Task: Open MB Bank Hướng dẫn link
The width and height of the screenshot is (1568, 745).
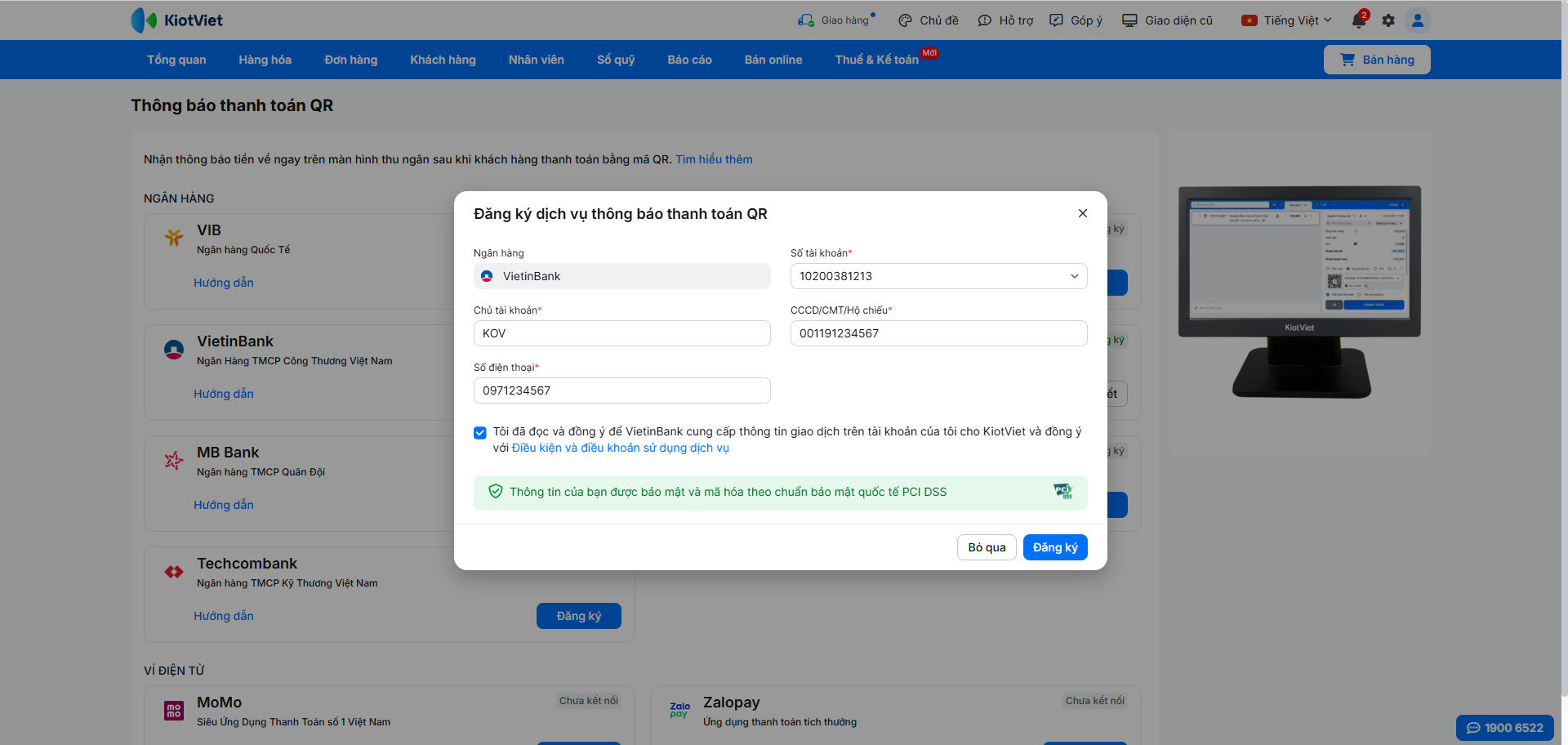Action: 224,505
